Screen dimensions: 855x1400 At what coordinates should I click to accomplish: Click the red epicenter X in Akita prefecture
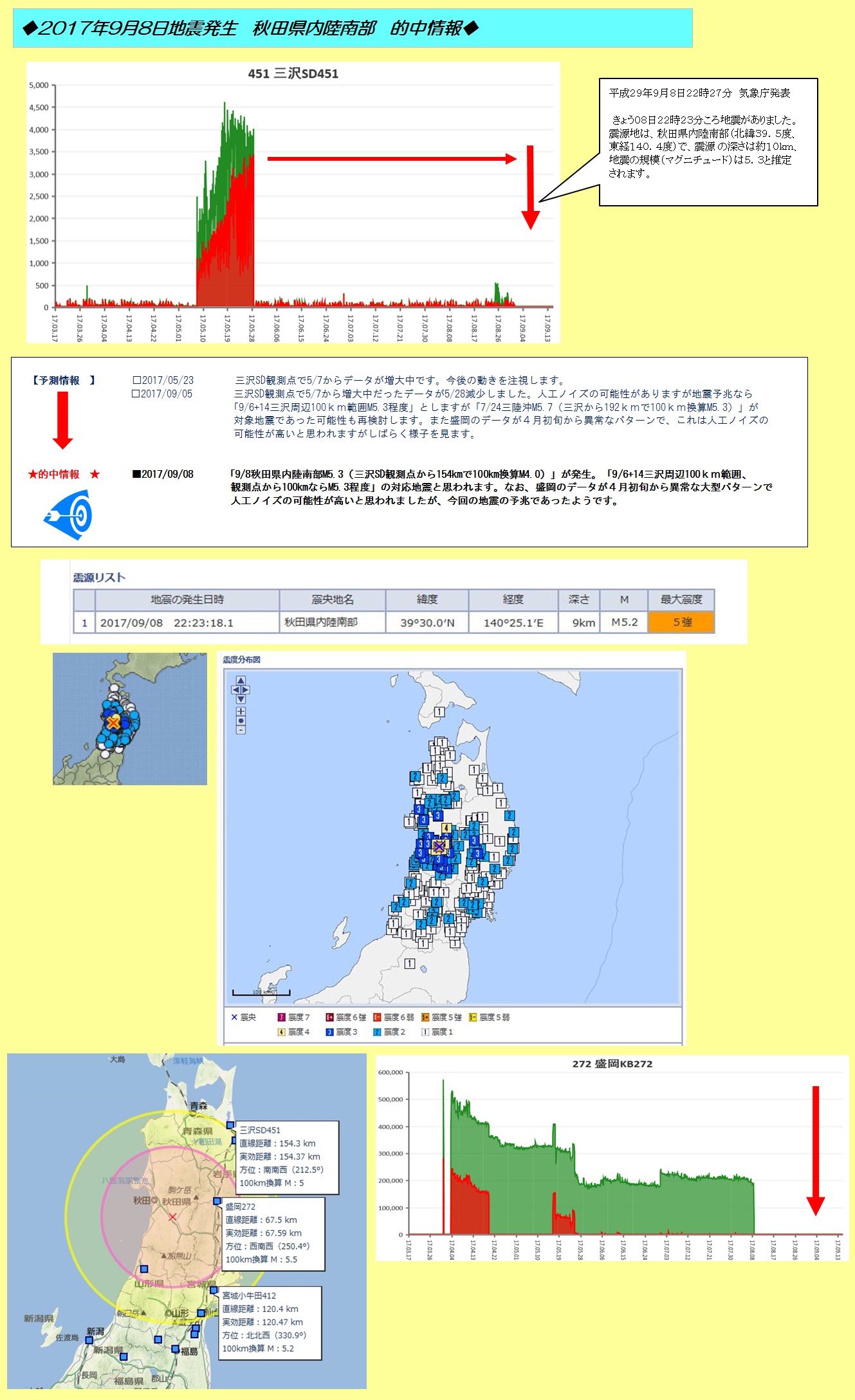(172, 1217)
